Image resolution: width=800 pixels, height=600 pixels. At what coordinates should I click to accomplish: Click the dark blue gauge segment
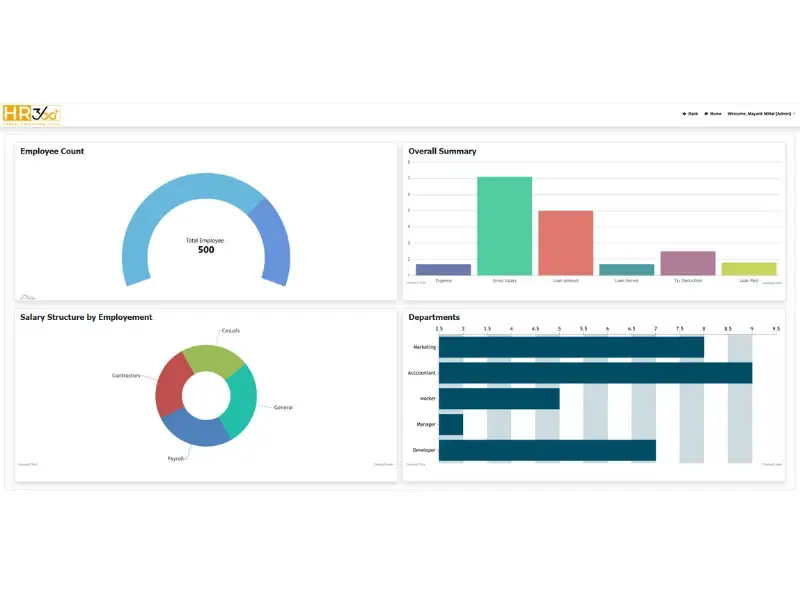[271, 238]
